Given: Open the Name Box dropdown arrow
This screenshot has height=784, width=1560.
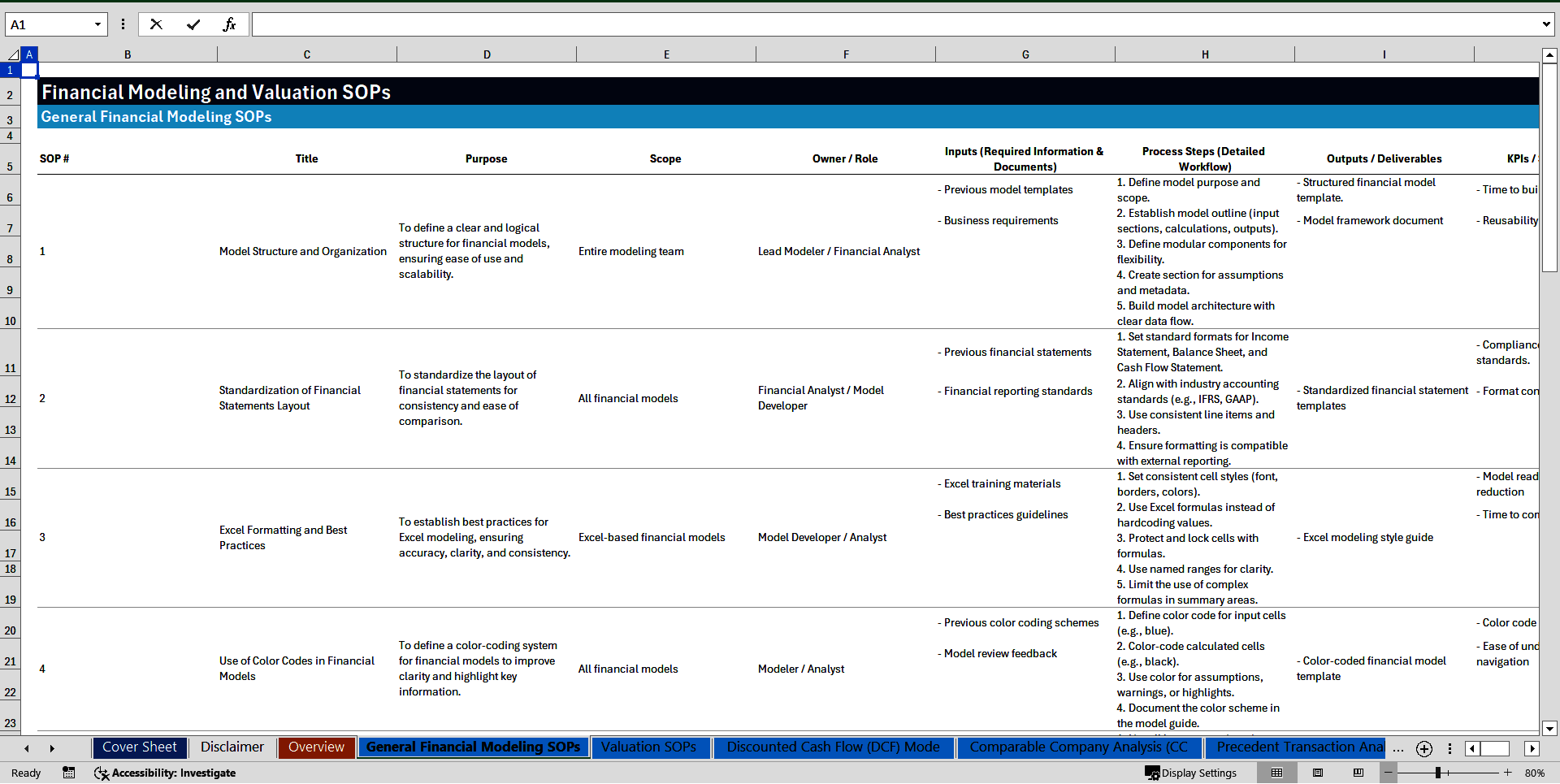Looking at the screenshot, I should click(97, 24).
